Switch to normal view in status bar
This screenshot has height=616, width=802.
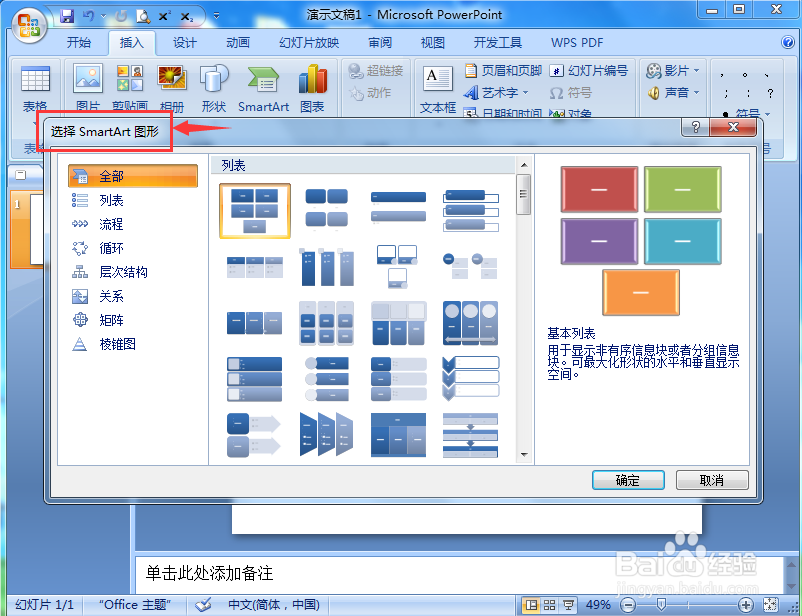click(x=531, y=605)
